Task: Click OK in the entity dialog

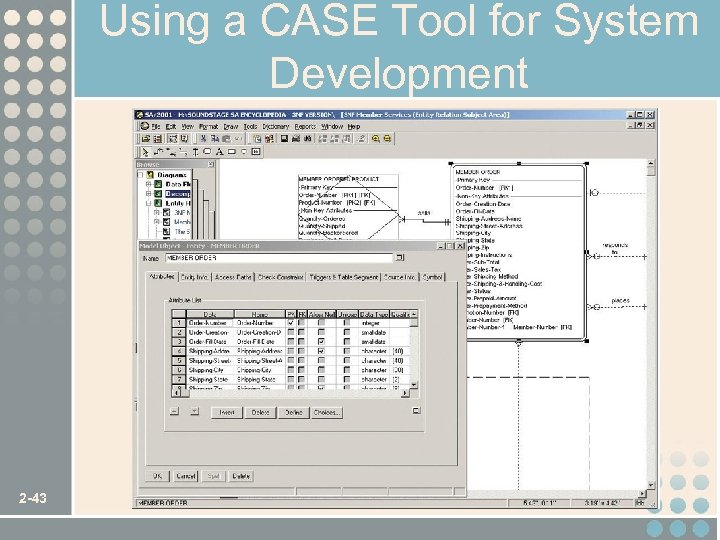Action: (x=158, y=476)
